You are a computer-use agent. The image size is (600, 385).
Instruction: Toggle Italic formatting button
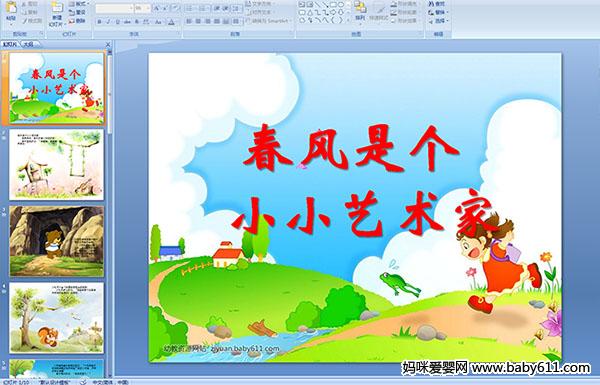108,22
